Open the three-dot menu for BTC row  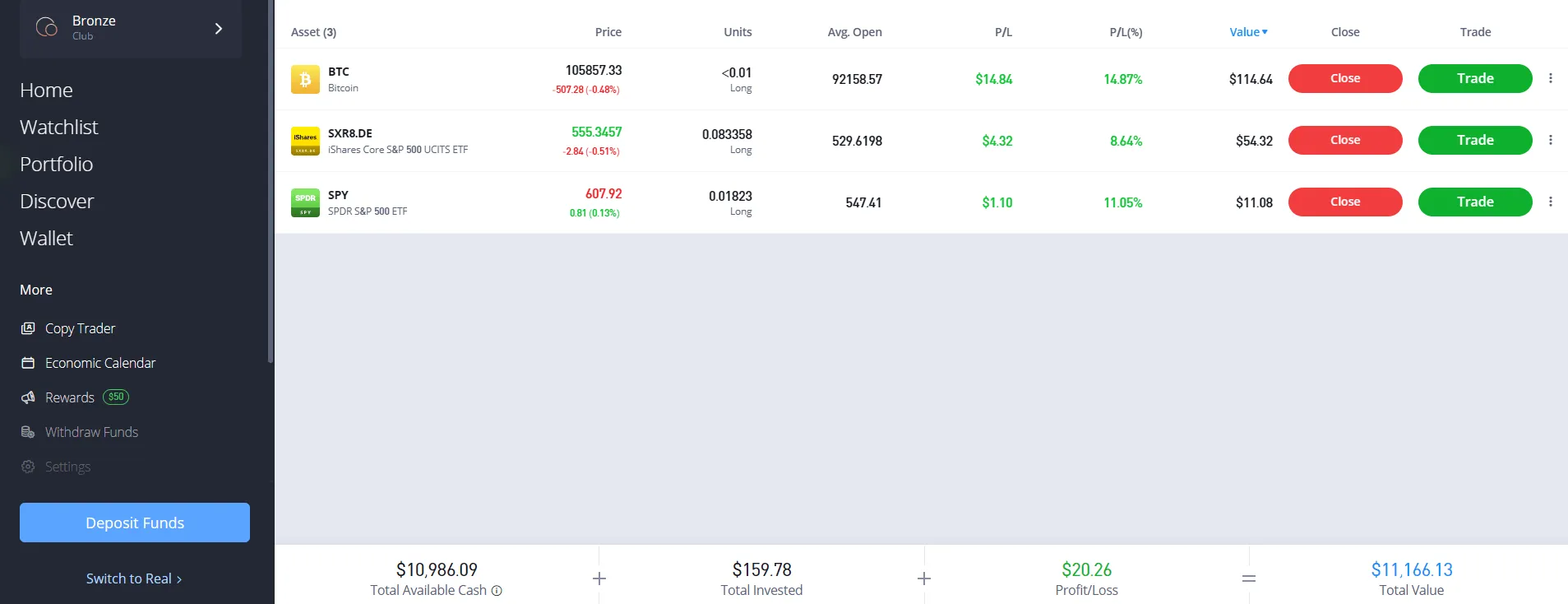pyautogui.click(x=1551, y=78)
